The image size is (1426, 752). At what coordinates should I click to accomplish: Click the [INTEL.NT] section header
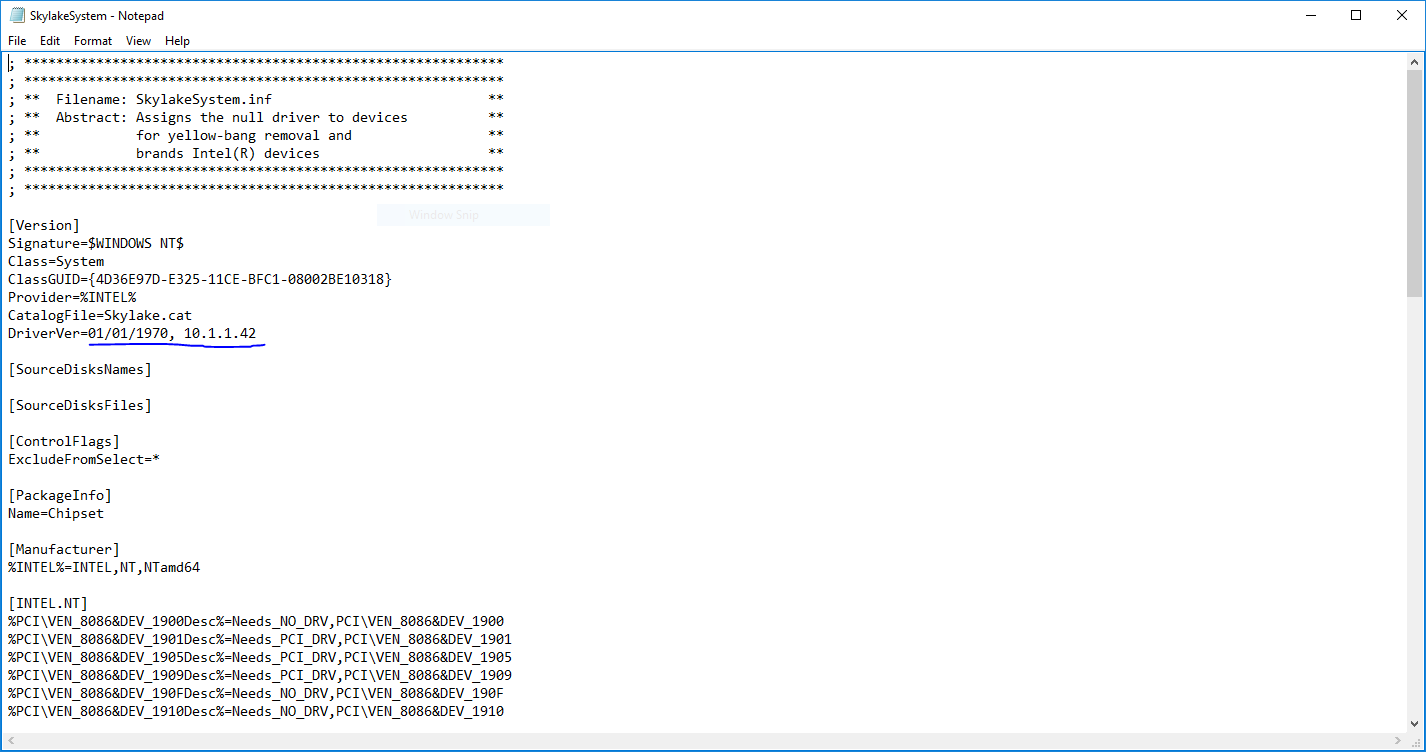44,603
